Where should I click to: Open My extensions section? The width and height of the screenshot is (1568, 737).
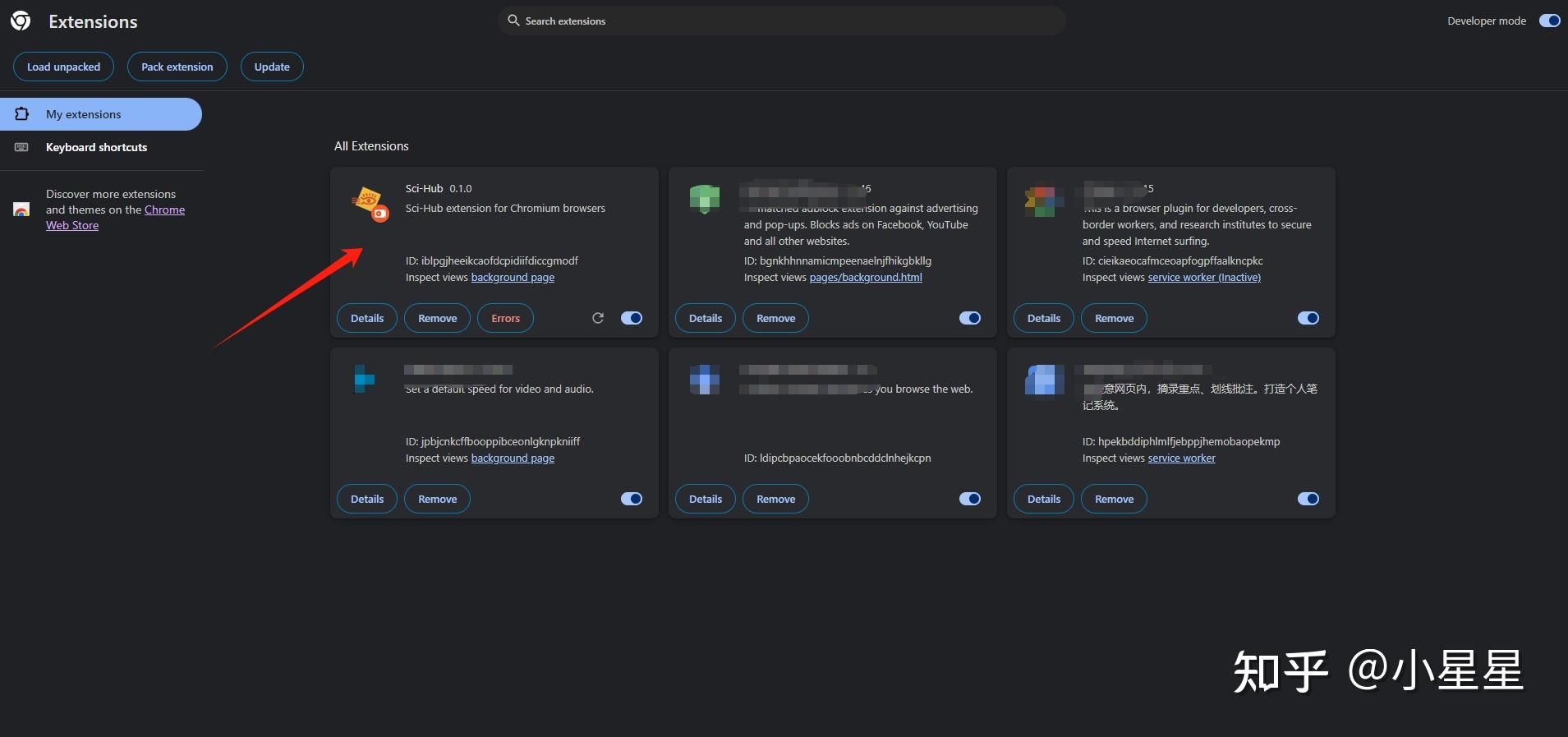pos(101,114)
